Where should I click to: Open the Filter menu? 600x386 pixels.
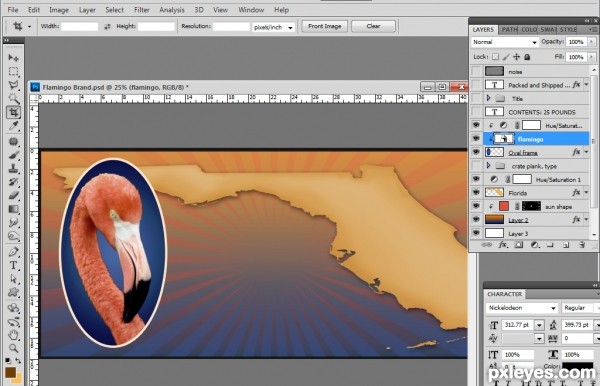(x=142, y=10)
